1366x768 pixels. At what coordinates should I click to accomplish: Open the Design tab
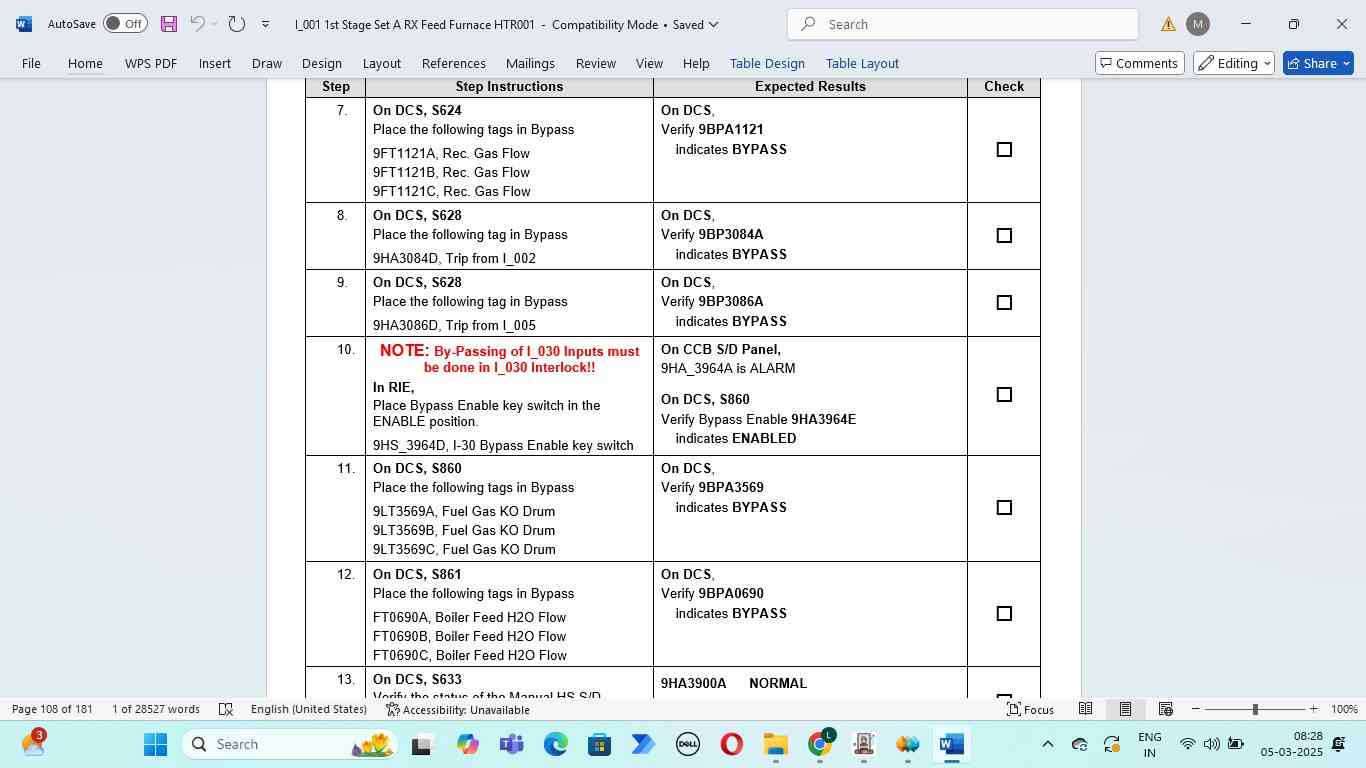coord(322,63)
